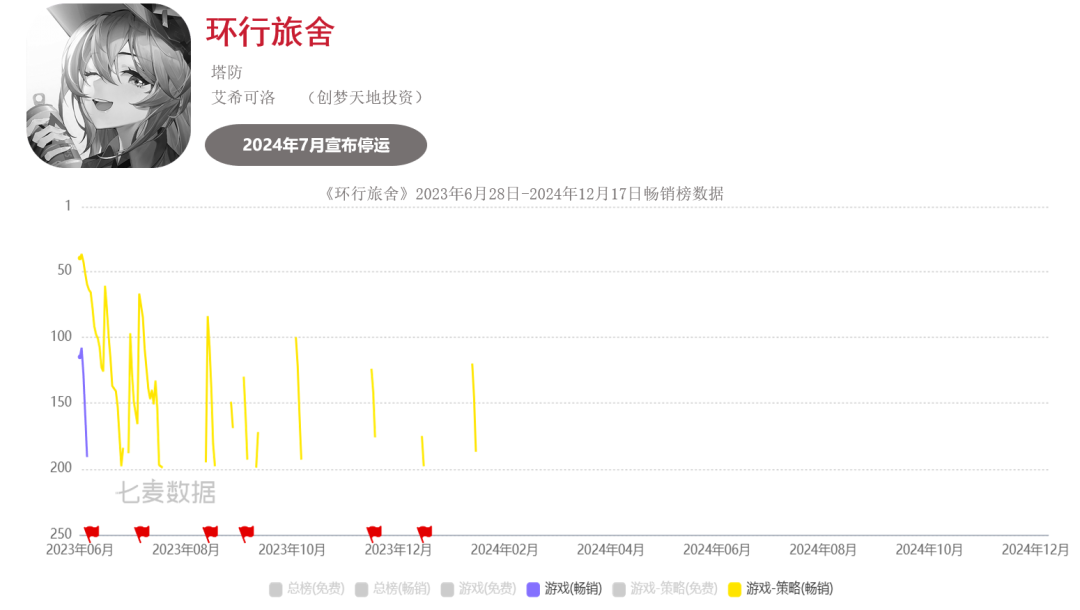The image size is (1080, 610).
Task: Click the y-axis label 200
Action: (61, 467)
